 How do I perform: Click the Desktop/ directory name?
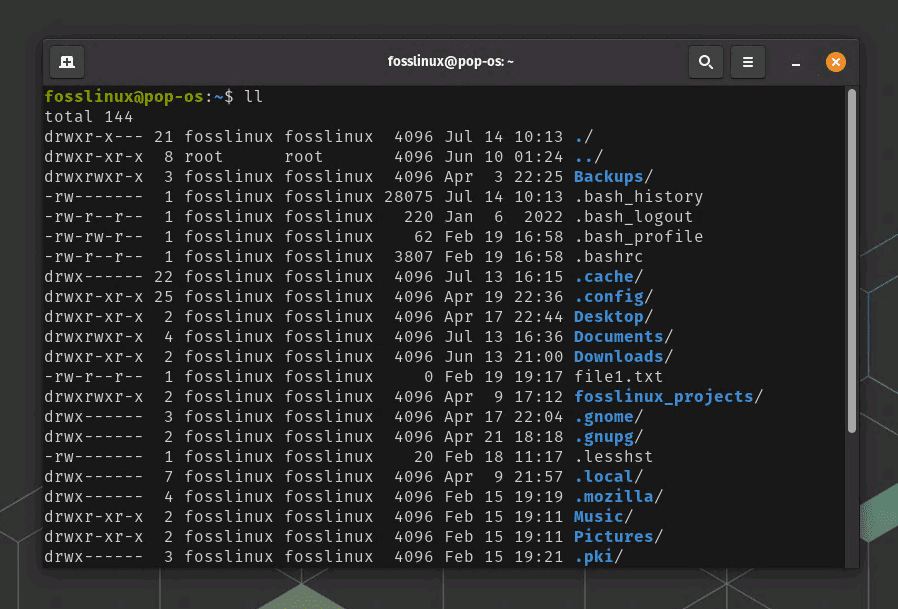point(613,317)
